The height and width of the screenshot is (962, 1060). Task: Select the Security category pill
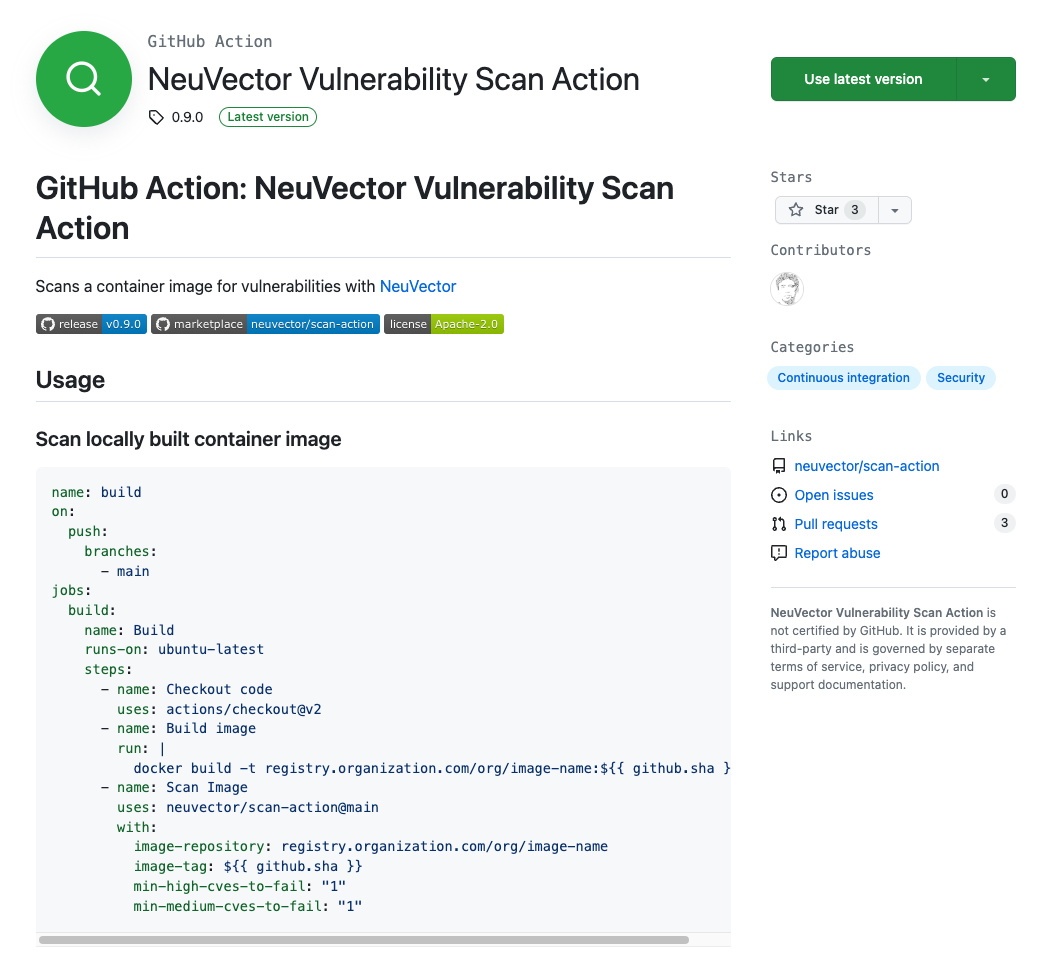click(960, 377)
